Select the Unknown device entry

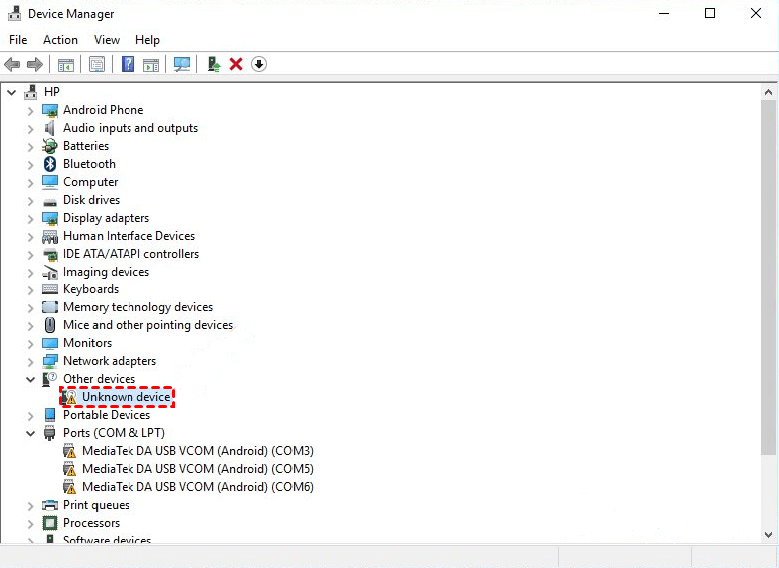pyautogui.click(x=126, y=397)
